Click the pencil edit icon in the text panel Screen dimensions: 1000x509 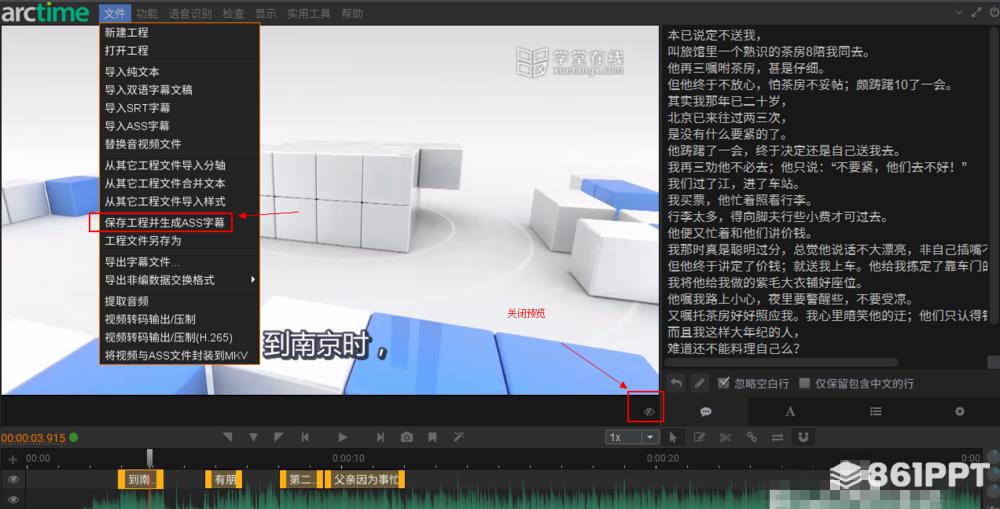(700, 383)
